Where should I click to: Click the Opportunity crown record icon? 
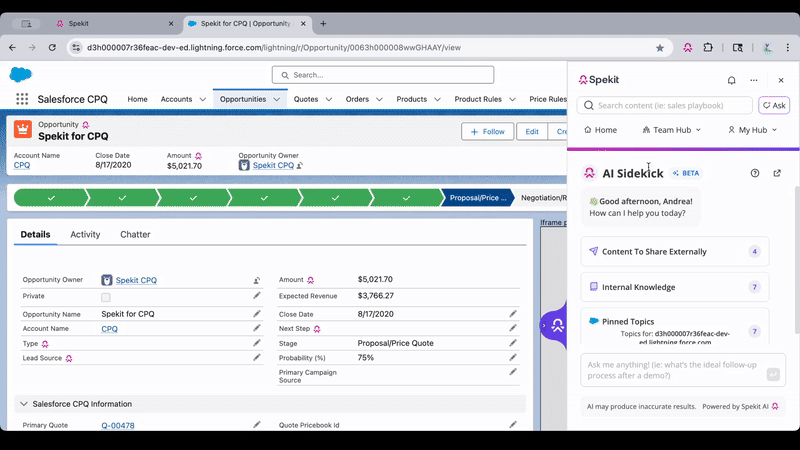23,129
